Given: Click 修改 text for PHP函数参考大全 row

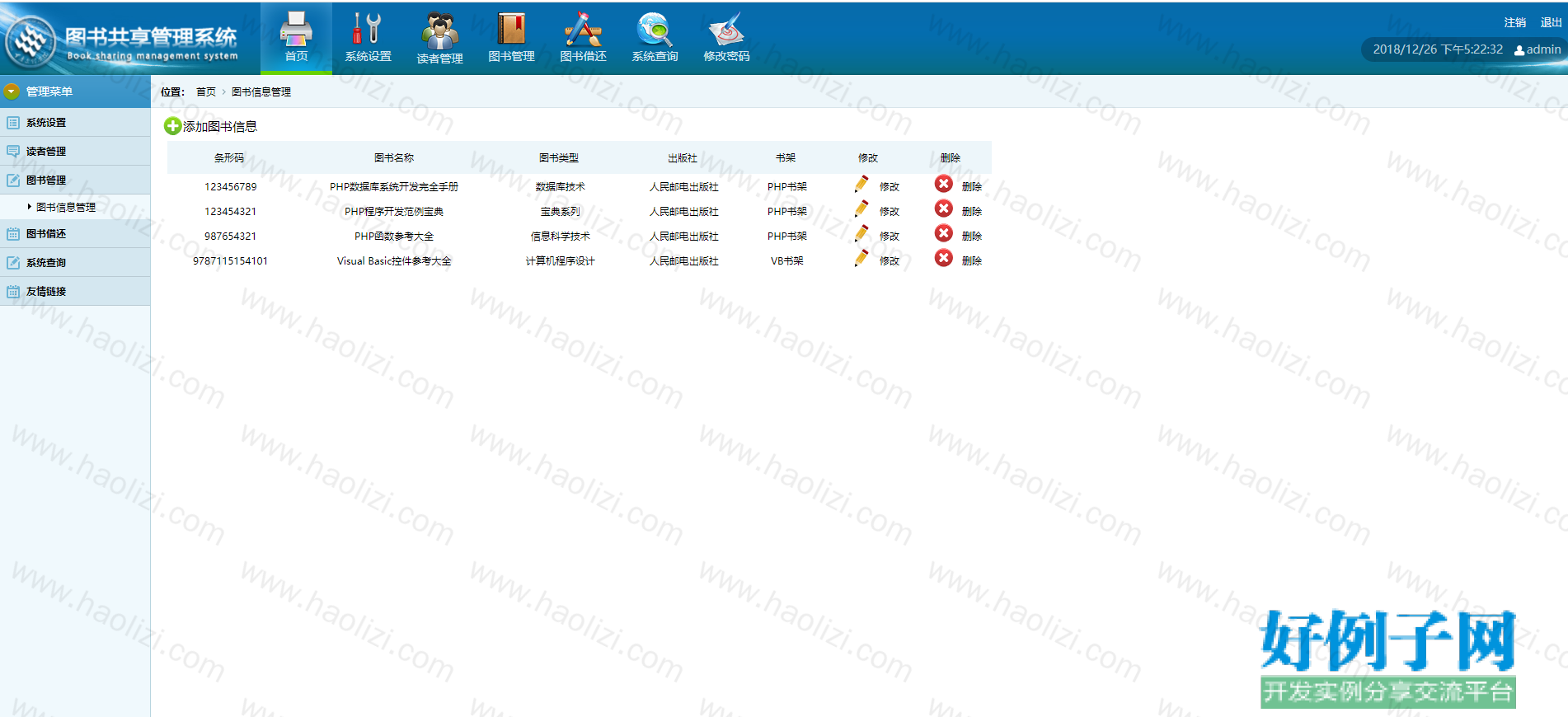Looking at the screenshot, I should coord(890,236).
